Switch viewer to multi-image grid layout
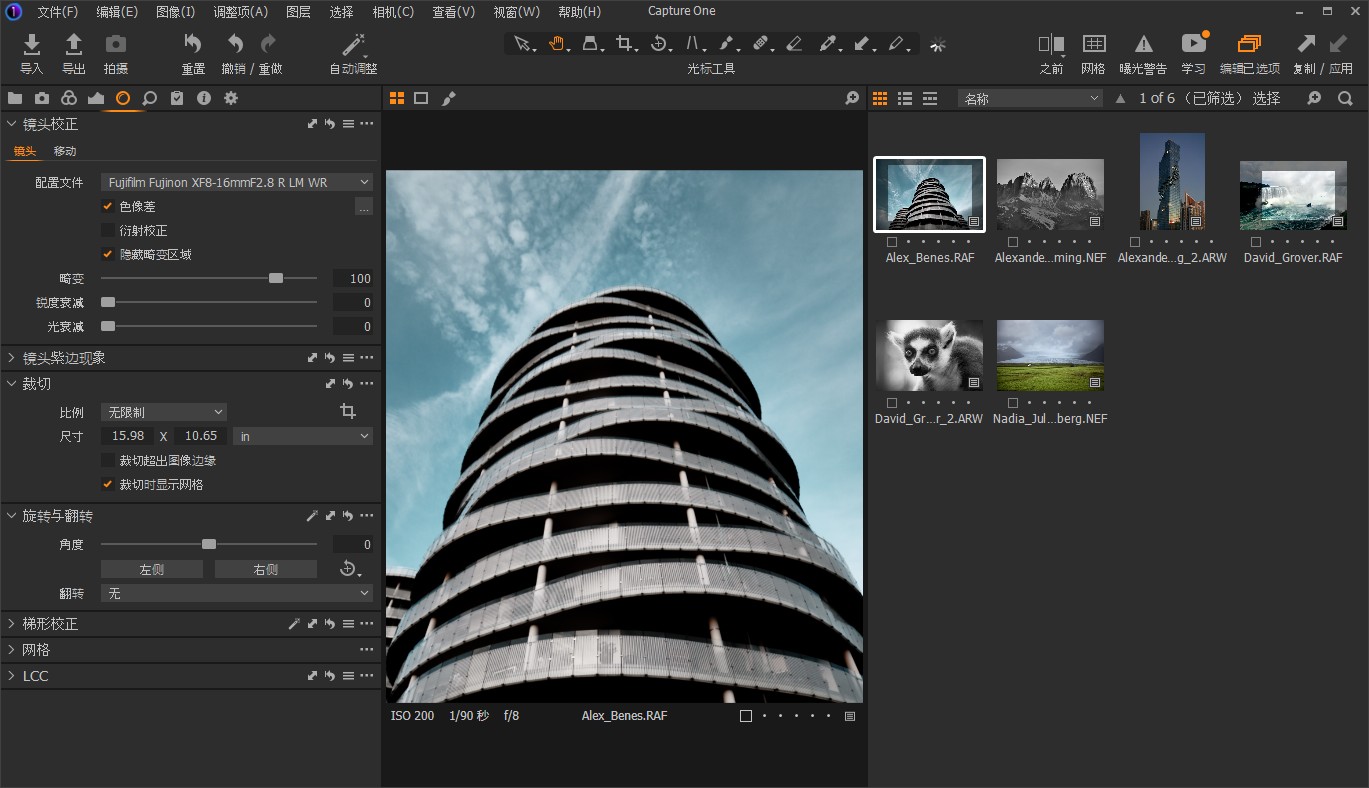The width and height of the screenshot is (1369, 788). (397, 97)
